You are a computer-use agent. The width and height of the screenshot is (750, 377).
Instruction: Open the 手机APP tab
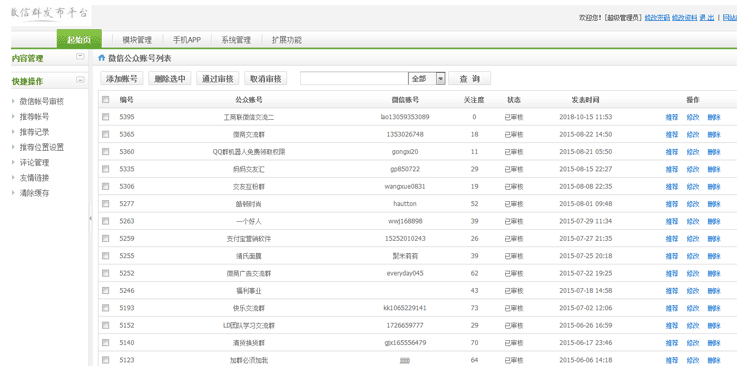pos(187,40)
